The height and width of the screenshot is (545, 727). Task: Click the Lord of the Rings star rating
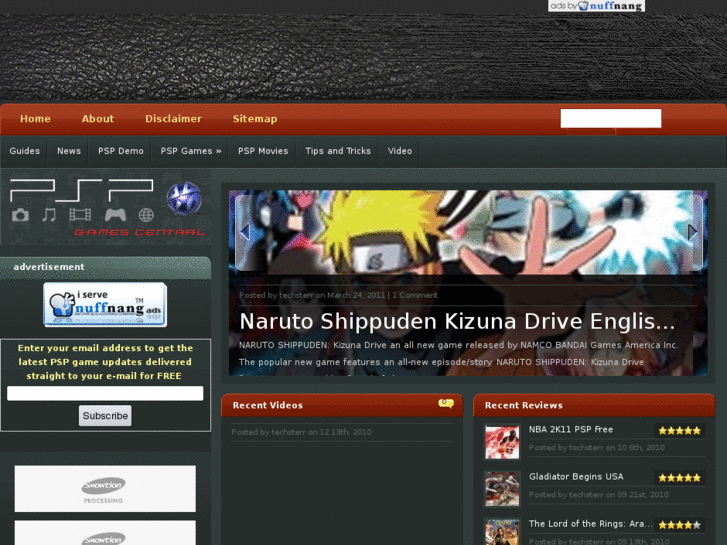[x=680, y=525]
